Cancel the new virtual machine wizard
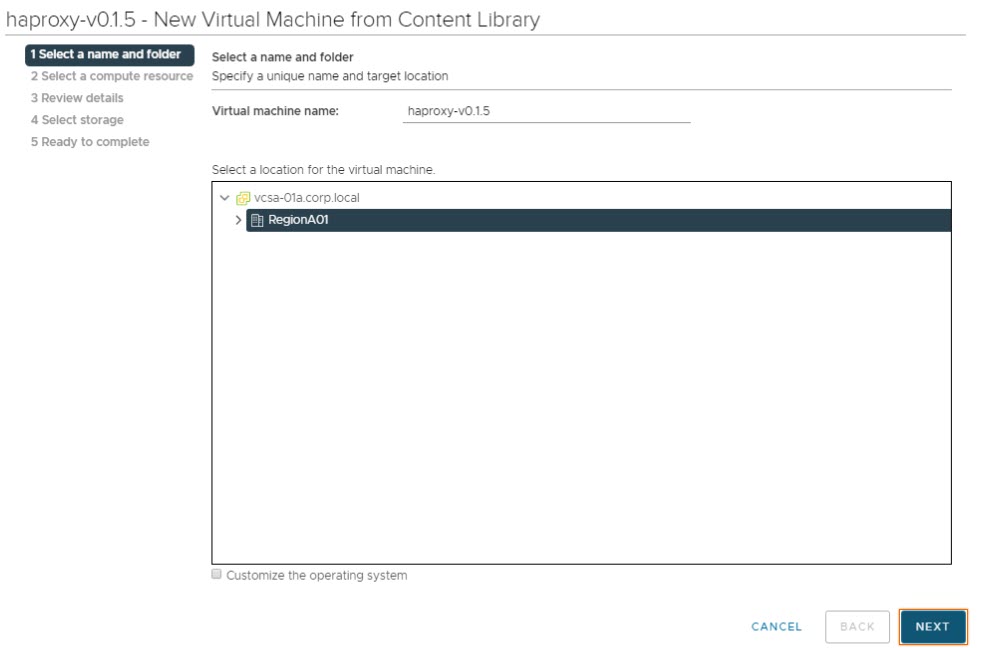 click(x=776, y=627)
